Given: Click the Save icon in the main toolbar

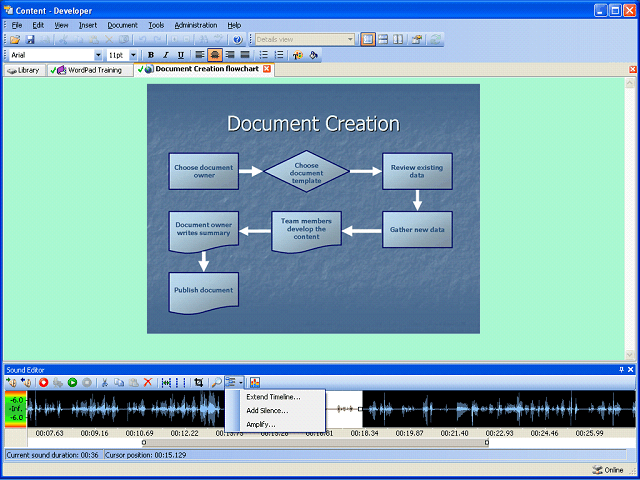Looking at the screenshot, I should [x=30, y=39].
